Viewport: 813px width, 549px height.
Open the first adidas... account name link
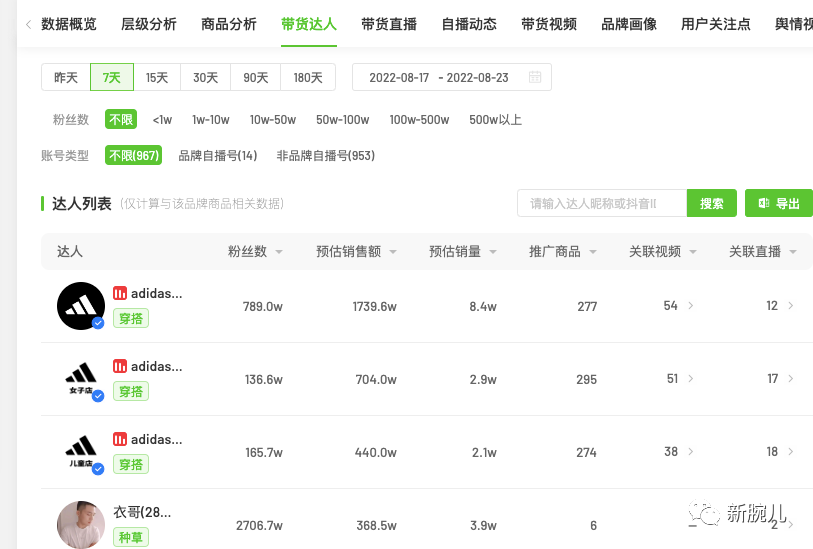click(157, 293)
